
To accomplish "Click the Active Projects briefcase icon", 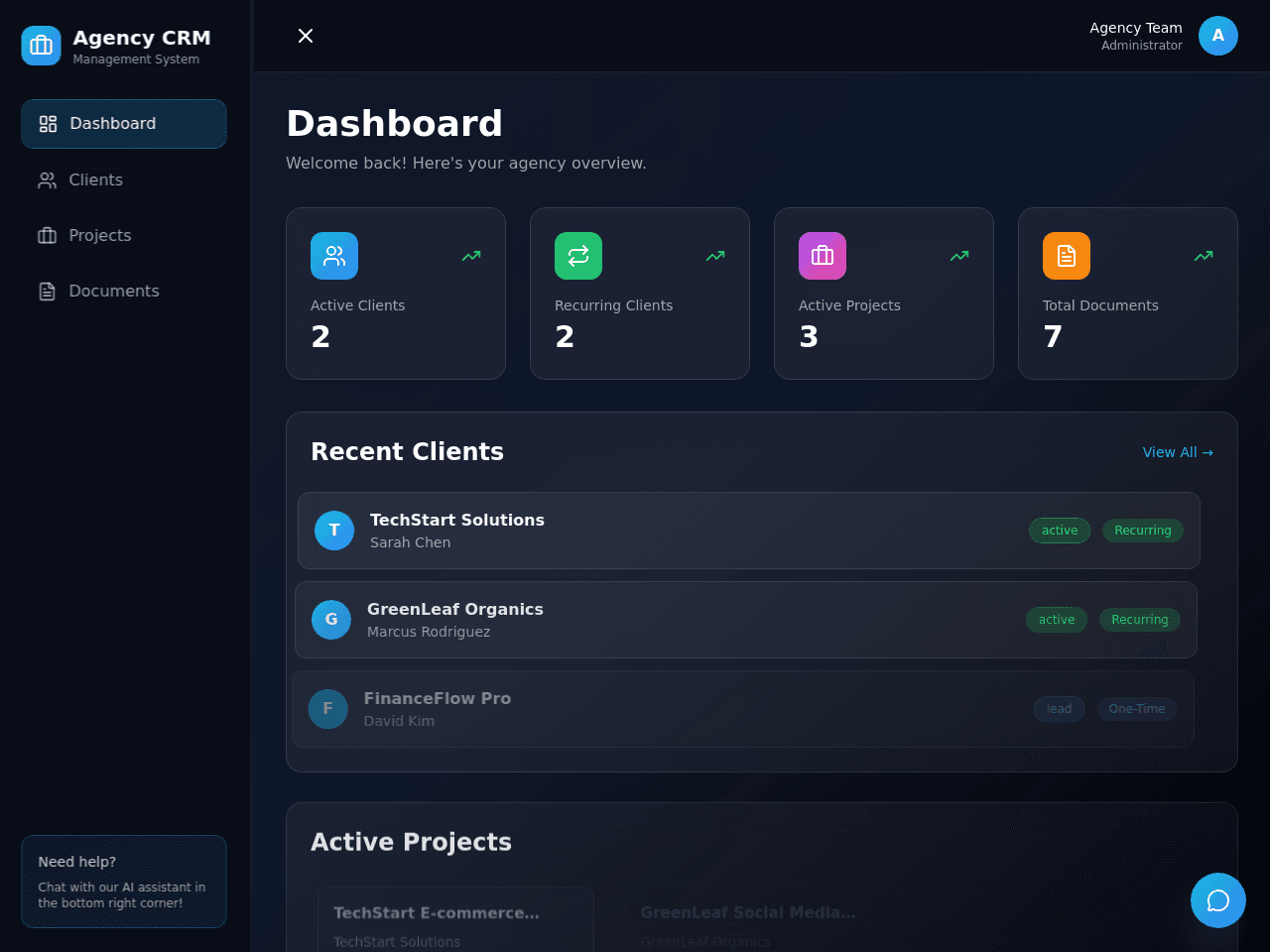I will tap(823, 256).
